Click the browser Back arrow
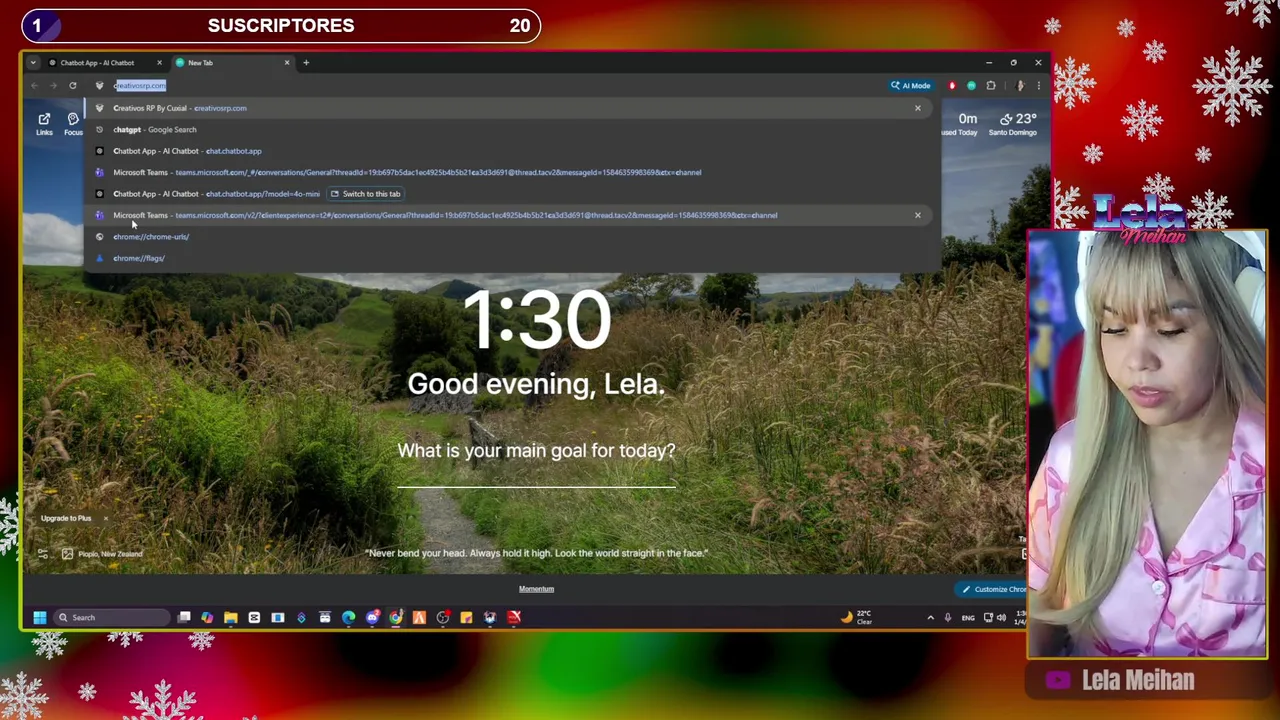The image size is (1280, 720). point(34,86)
